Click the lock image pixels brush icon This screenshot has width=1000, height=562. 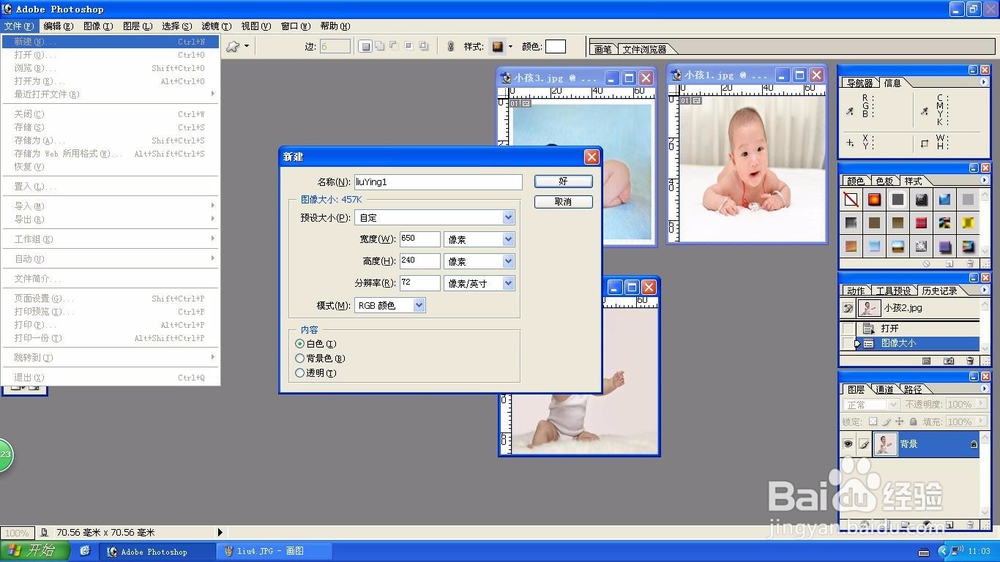(886, 422)
